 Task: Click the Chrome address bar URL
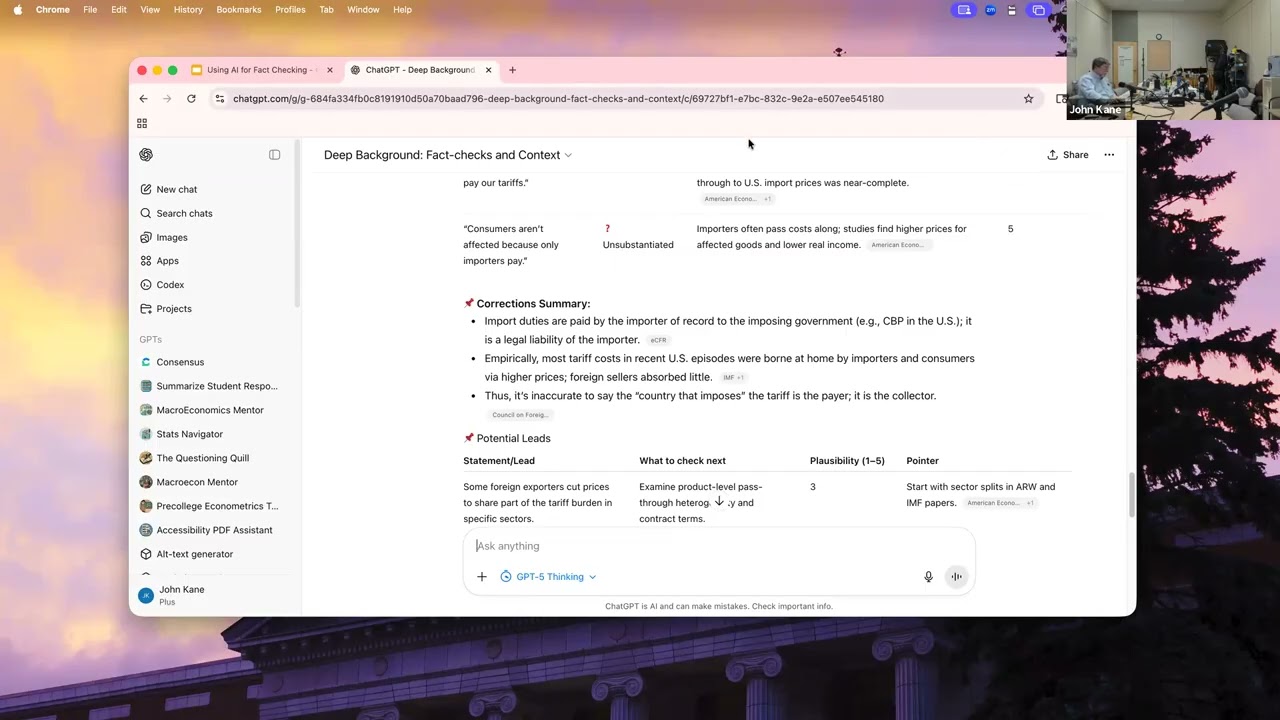pyautogui.click(x=558, y=99)
